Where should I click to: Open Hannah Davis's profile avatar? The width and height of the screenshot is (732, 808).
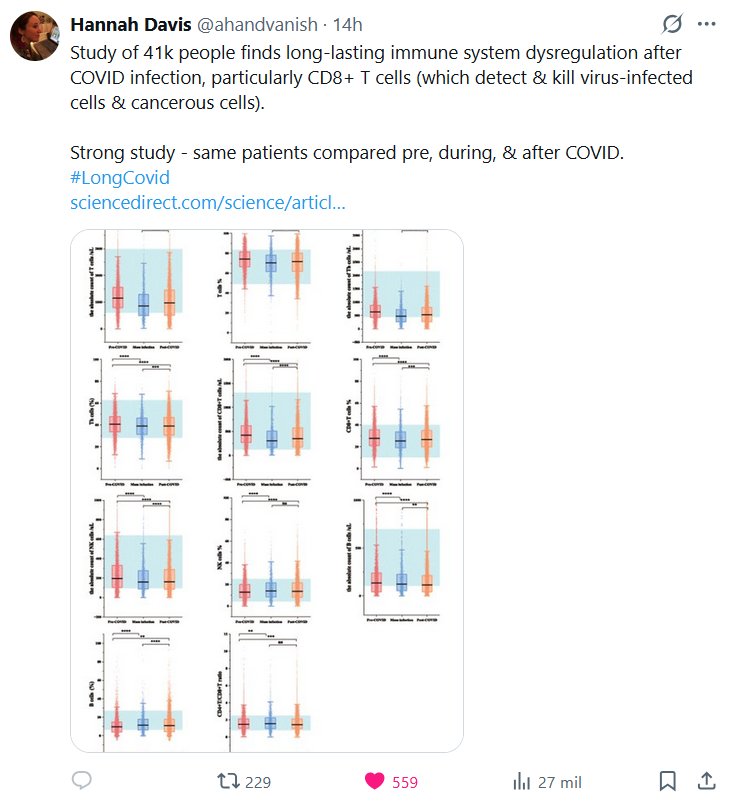tap(32, 36)
